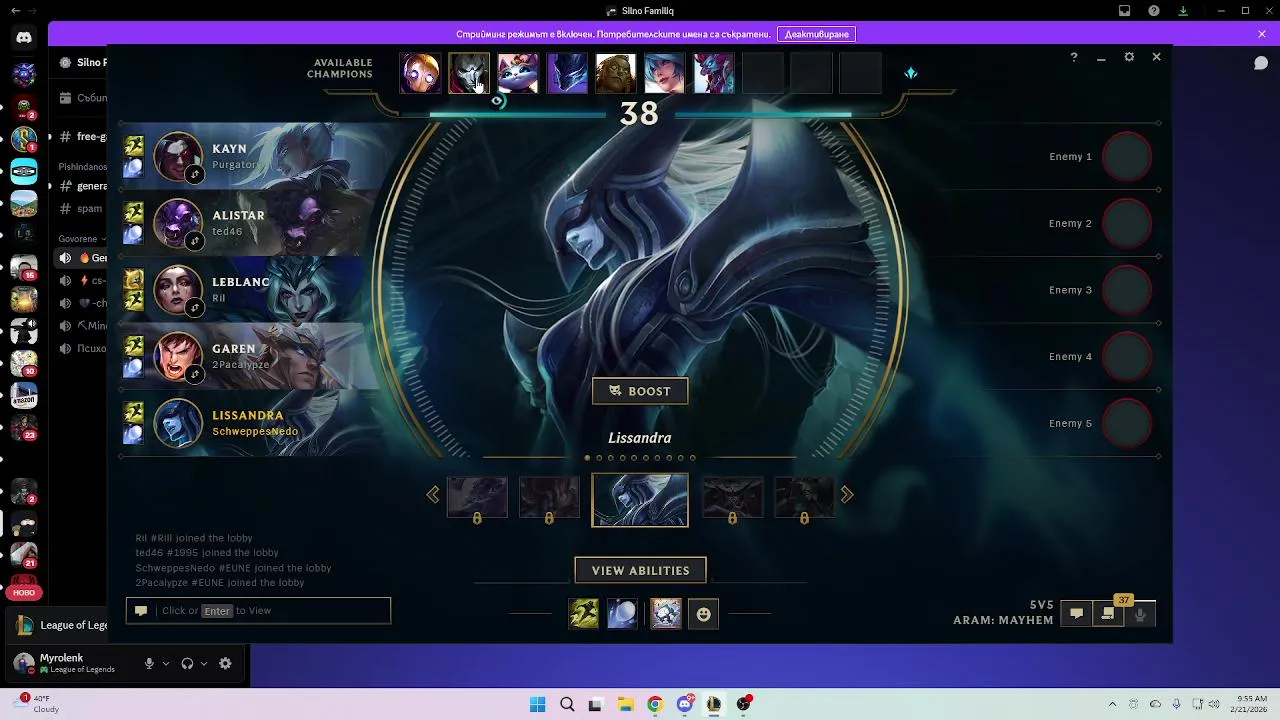This screenshot has width=1280, height=720.
Task: Open the help question mark icon
Action: (x=1074, y=57)
